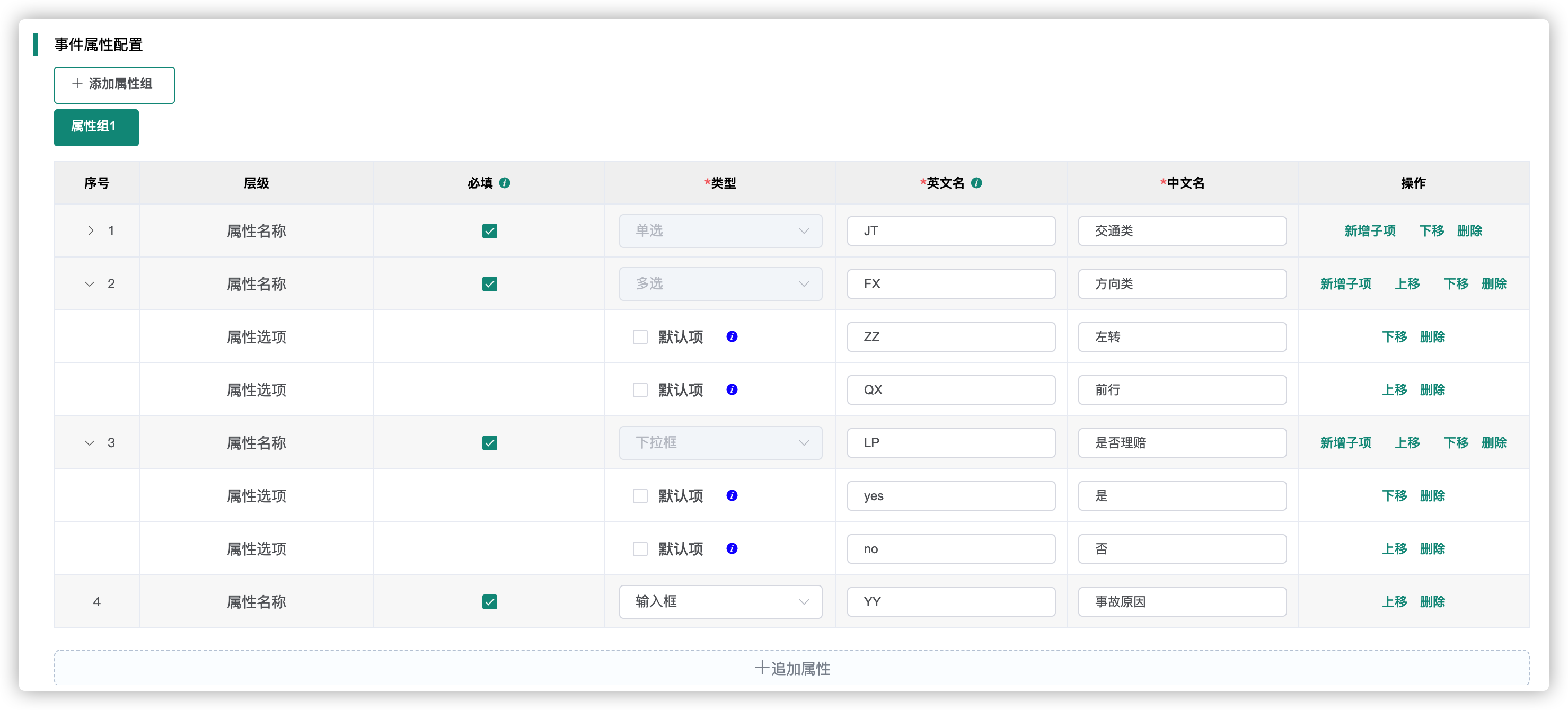The width and height of the screenshot is (1568, 710).
Task: Select the 属性组1 tab
Action: click(96, 127)
